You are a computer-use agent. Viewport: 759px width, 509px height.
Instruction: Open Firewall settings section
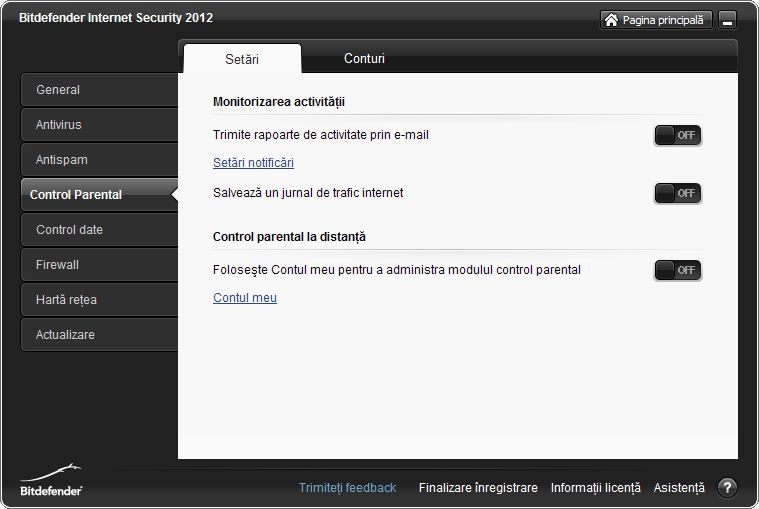click(99, 265)
